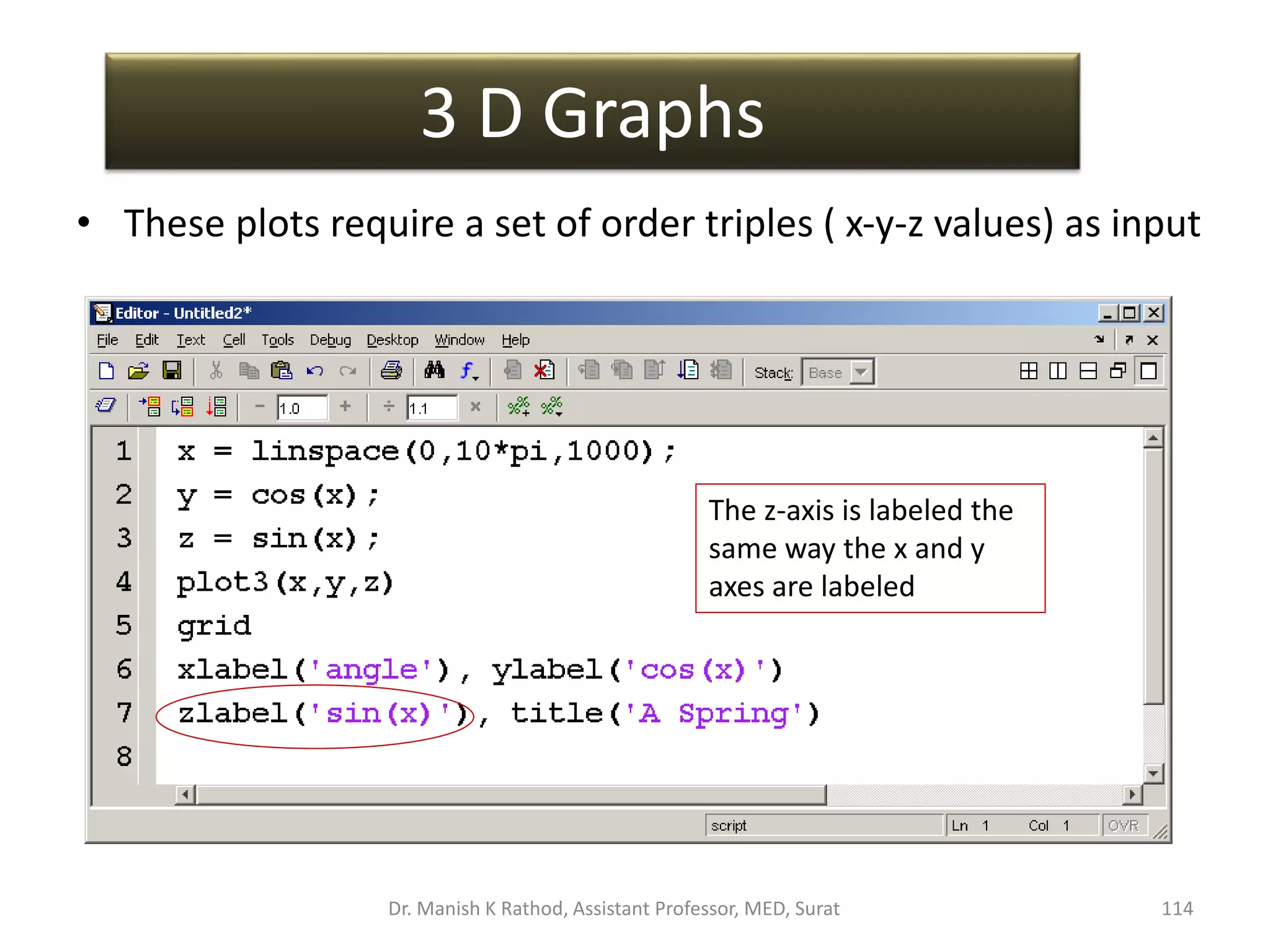Click the vertical scrollbar down arrow

pyautogui.click(x=1153, y=773)
